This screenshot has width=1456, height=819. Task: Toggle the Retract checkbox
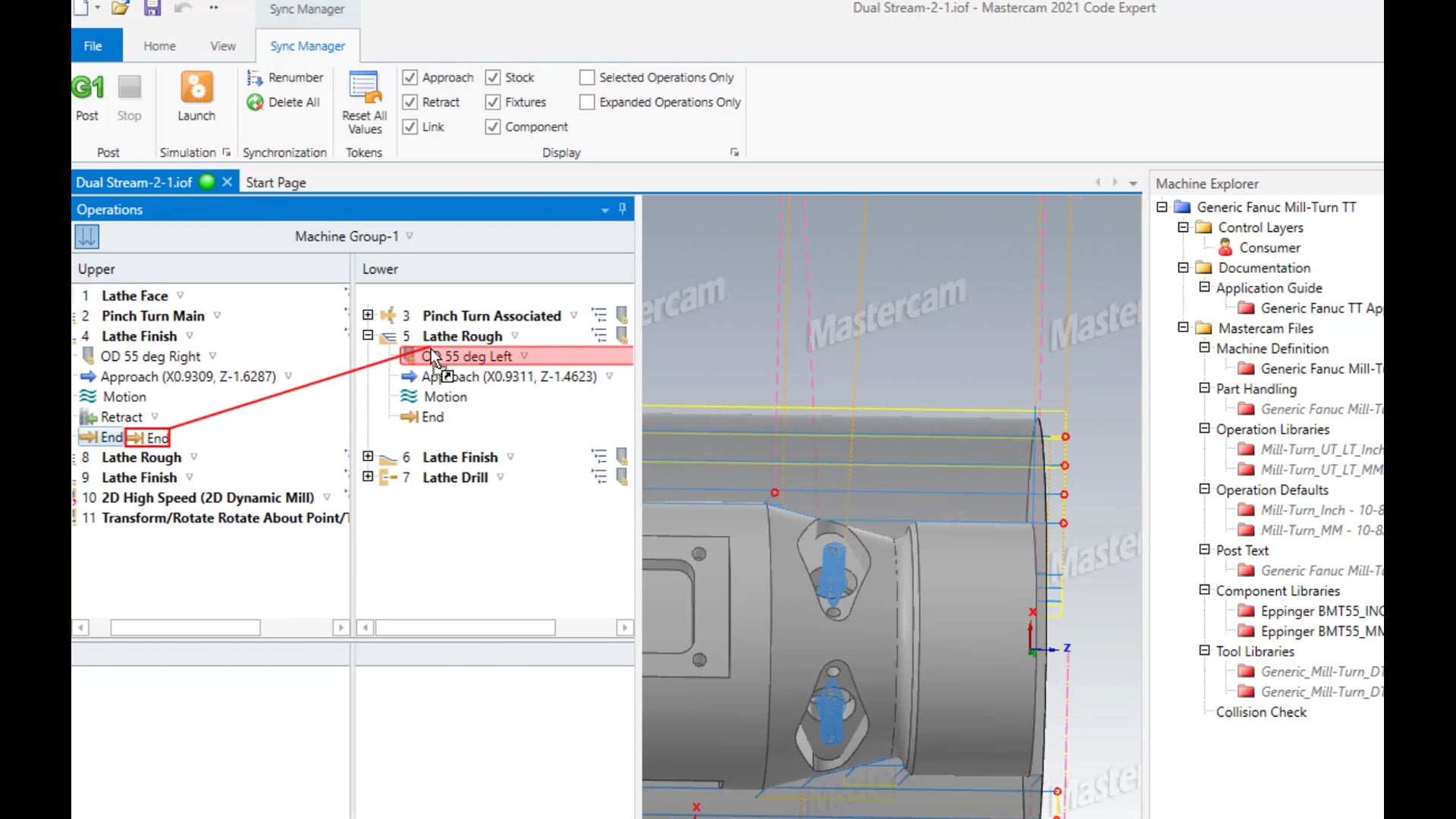click(410, 102)
